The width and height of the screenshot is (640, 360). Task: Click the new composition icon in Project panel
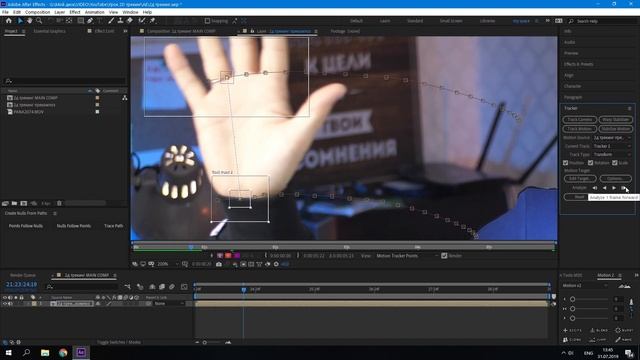point(24,203)
